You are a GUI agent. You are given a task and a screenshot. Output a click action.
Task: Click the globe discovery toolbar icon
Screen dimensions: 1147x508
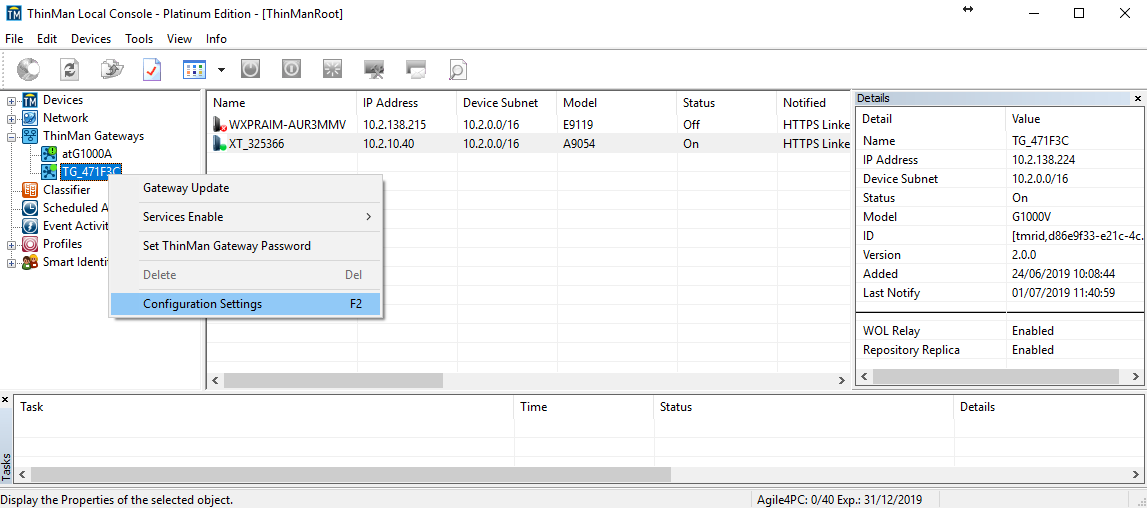(x=29, y=70)
